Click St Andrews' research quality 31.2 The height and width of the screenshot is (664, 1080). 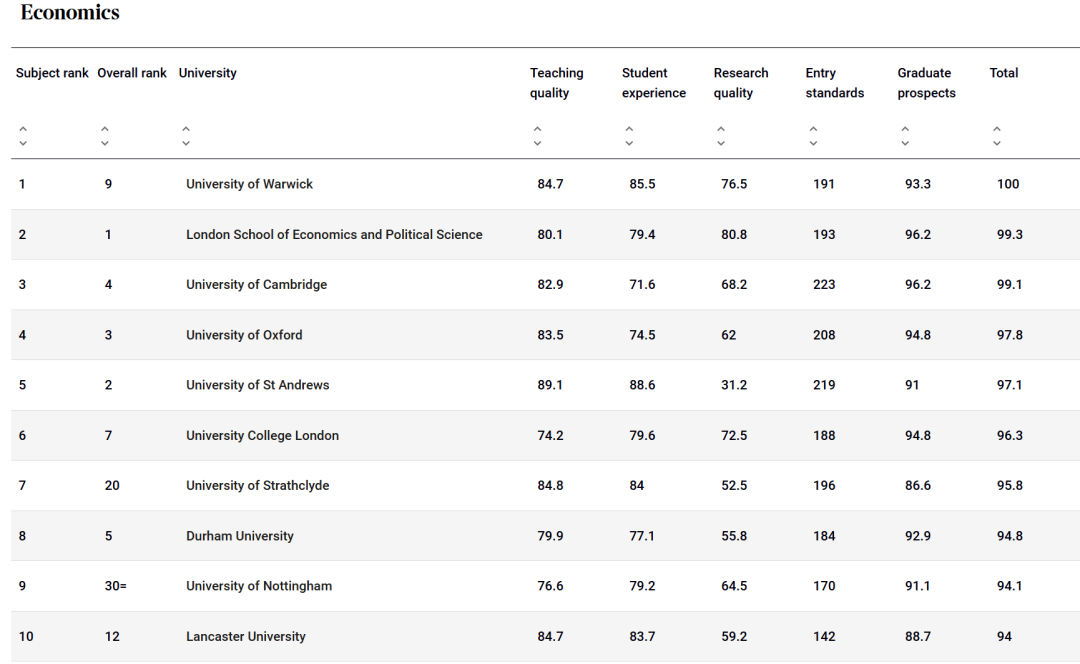(x=734, y=385)
